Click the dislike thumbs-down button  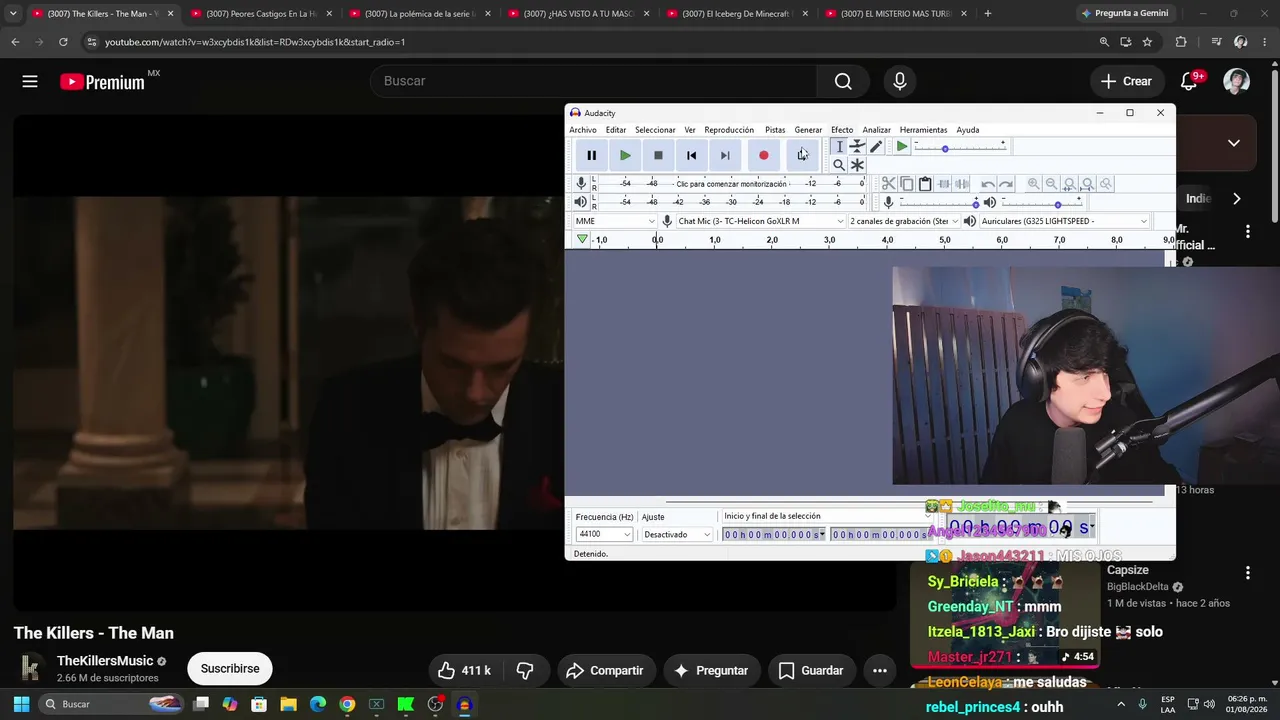pos(525,670)
